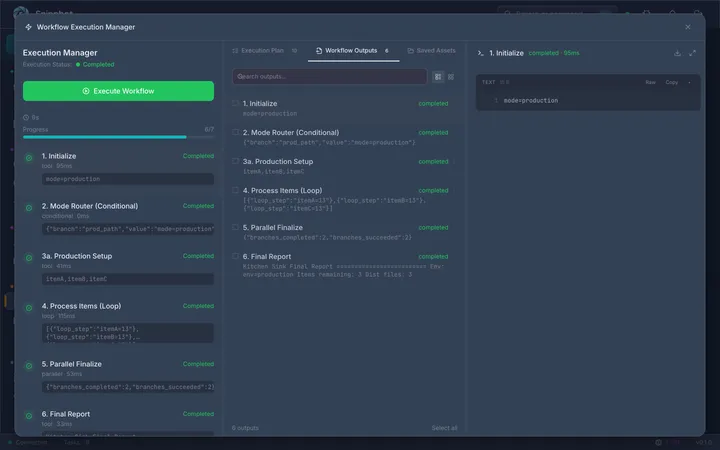The height and width of the screenshot is (450, 720).
Task: Close the Workflow Execution Manager dialog
Action: (687, 27)
